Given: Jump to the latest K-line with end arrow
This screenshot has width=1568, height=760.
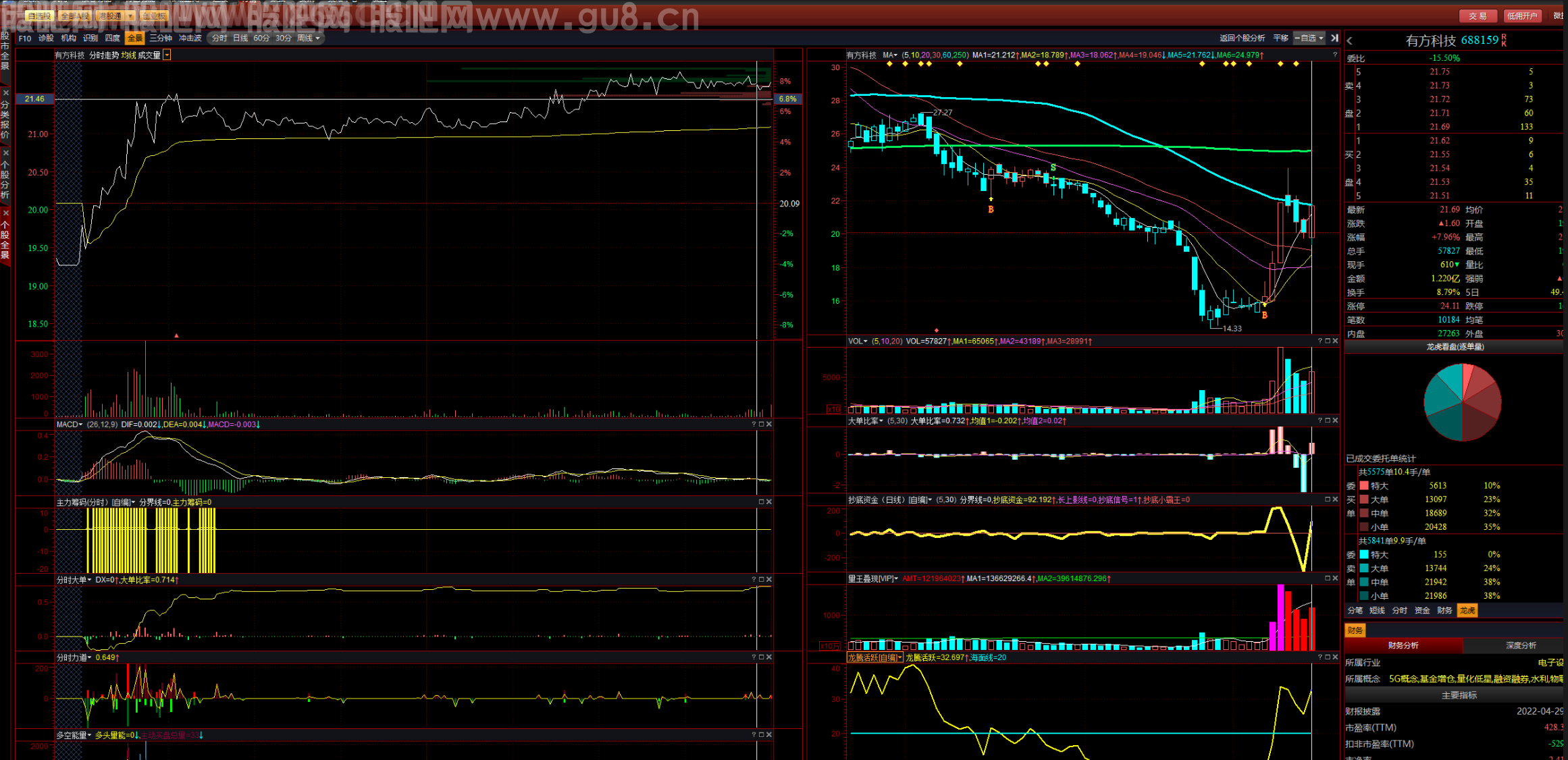Looking at the screenshot, I should [1335, 38].
